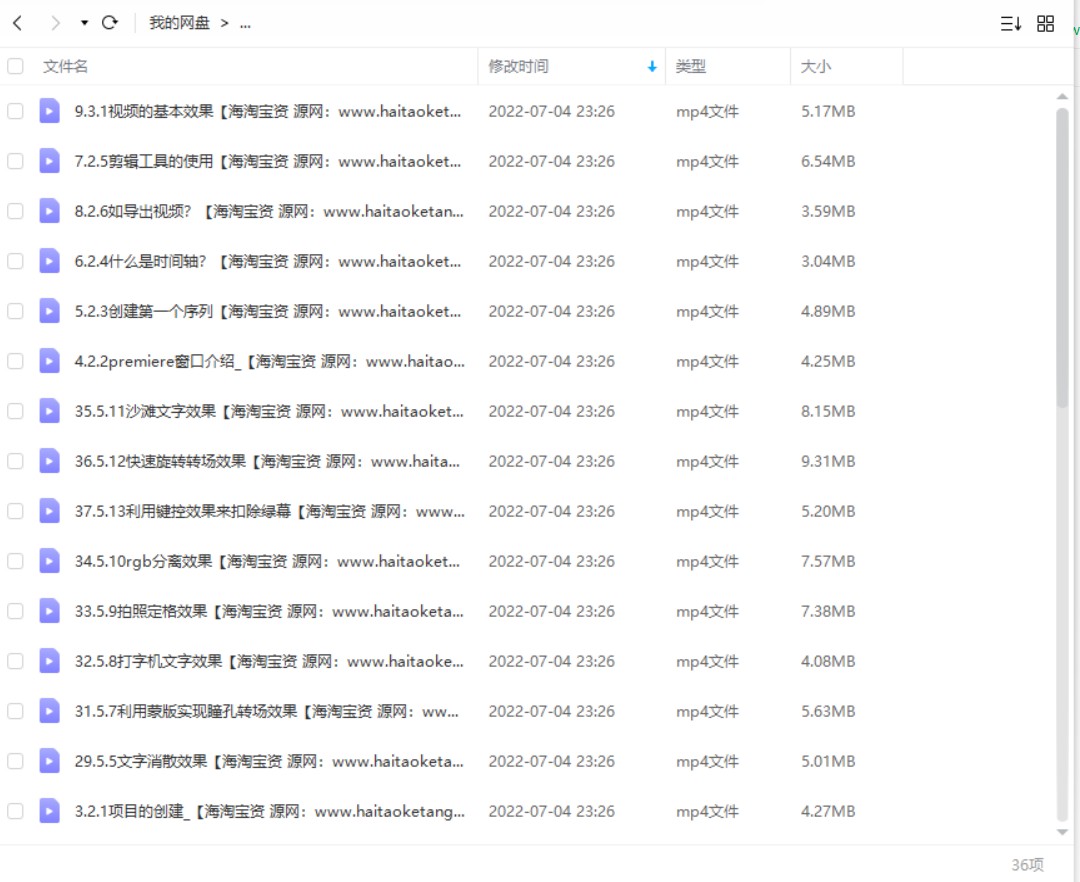Viewport: 1080px width, 882px height.
Task: Click video icon of 3.2.1项目的创建
Action: pyautogui.click(x=50, y=811)
